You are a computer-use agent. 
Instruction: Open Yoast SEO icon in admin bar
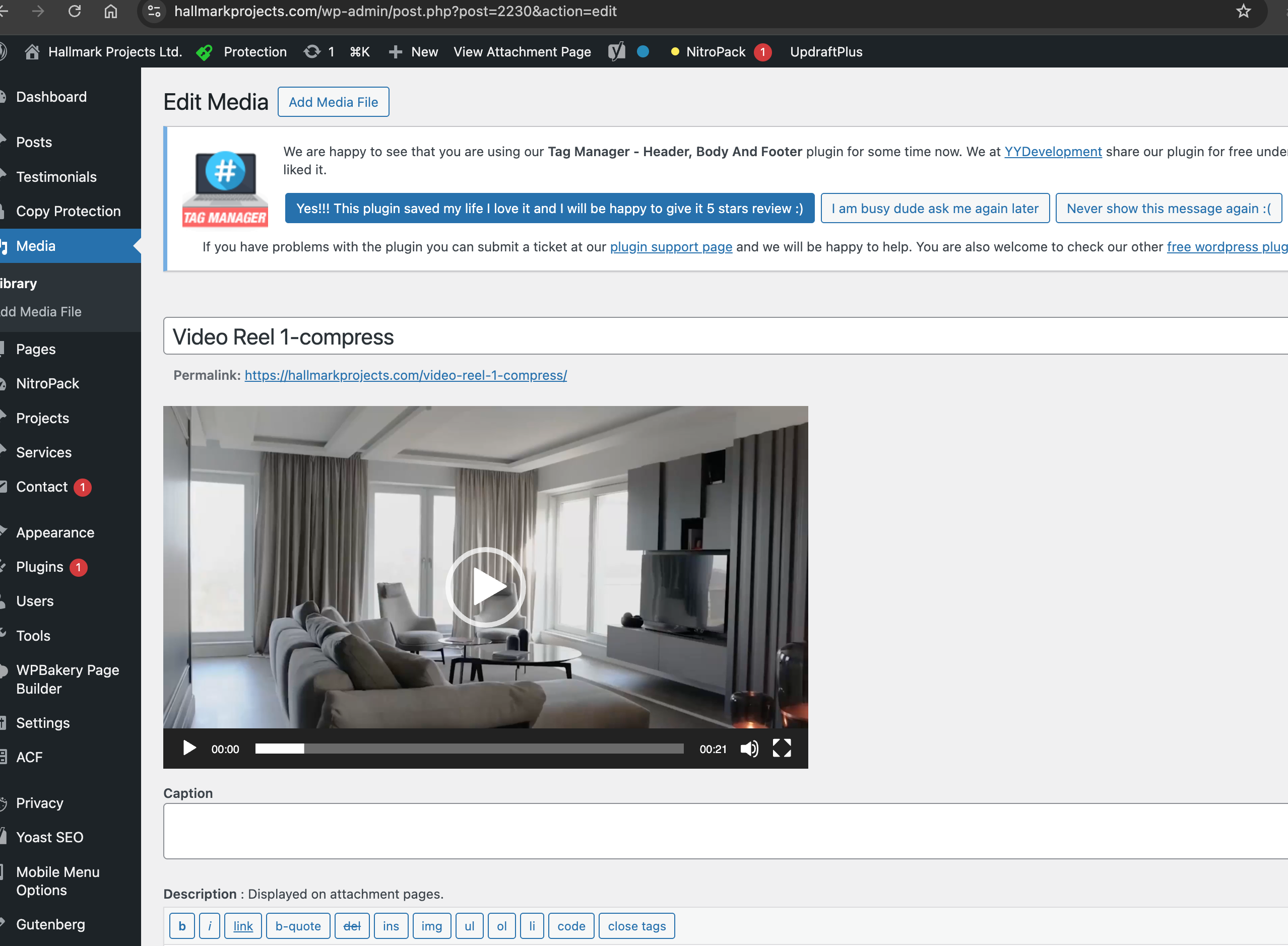tap(616, 52)
